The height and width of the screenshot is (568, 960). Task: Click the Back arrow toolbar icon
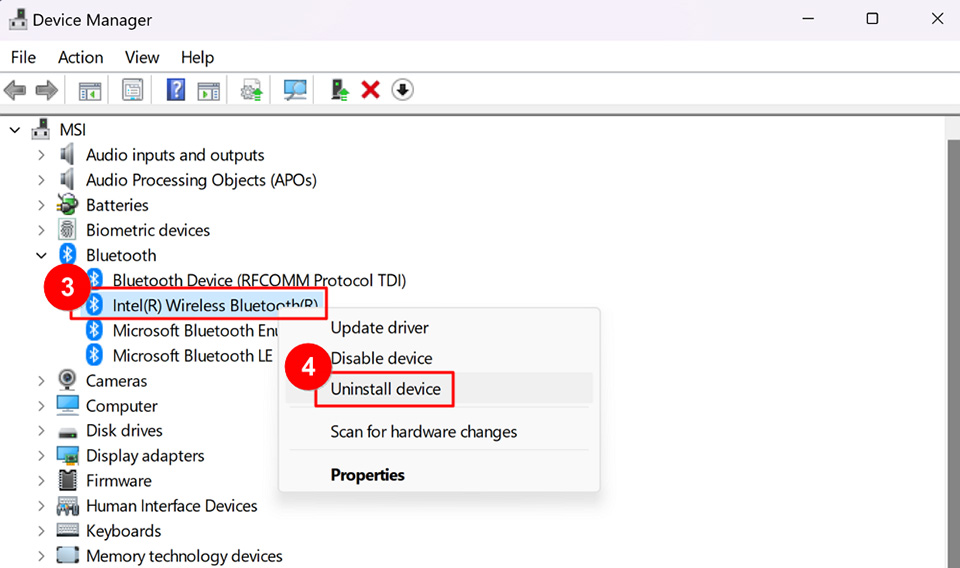pyautogui.click(x=15, y=91)
